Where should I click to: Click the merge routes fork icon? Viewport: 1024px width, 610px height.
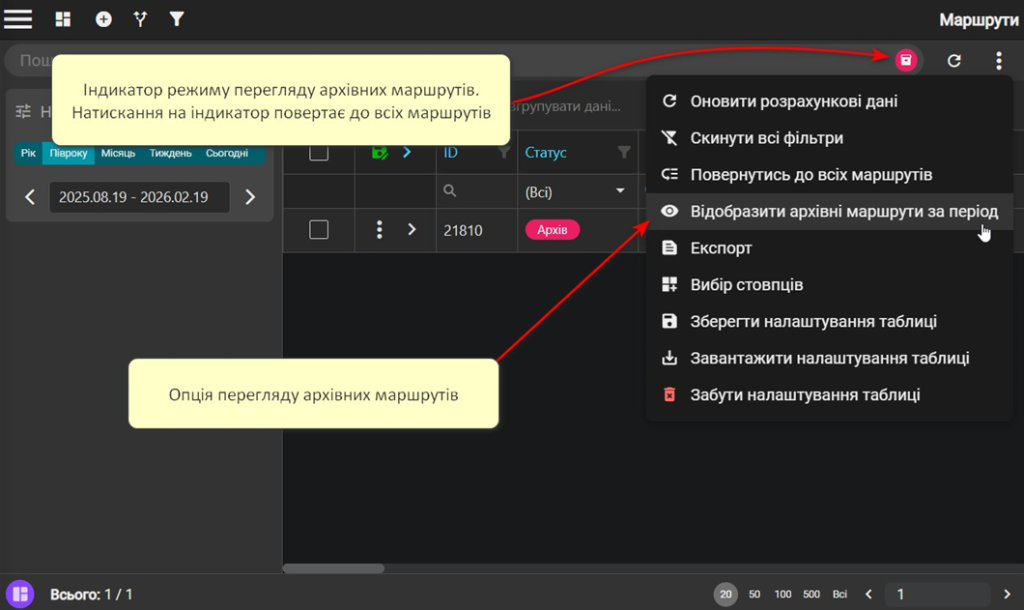[140, 20]
